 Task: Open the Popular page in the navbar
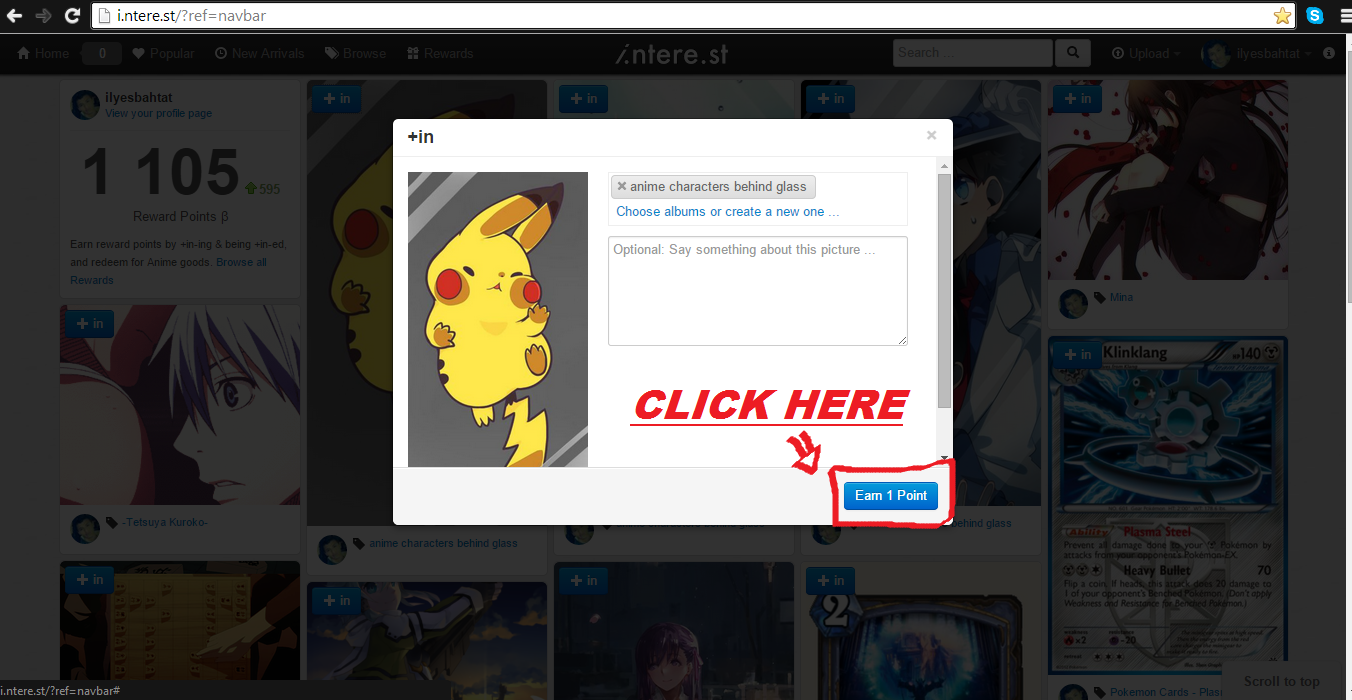tap(163, 53)
